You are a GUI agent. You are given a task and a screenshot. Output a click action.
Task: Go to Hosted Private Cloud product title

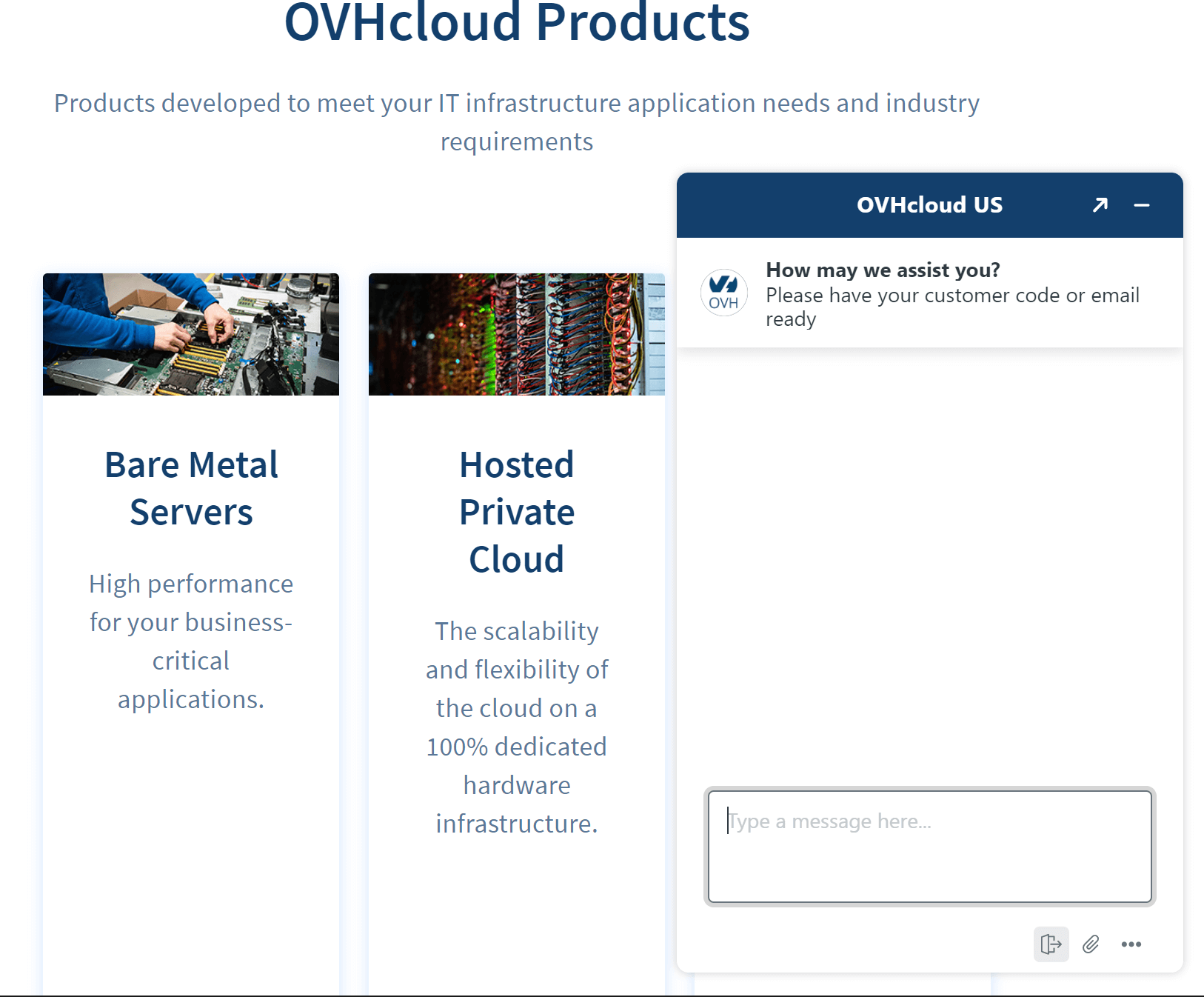point(517,512)
